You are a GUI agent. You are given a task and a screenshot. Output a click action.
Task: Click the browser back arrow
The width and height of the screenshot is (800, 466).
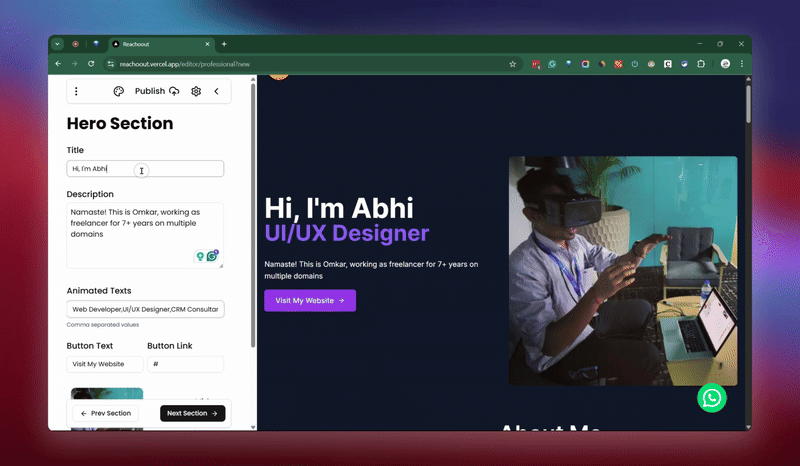click(58, 64)
